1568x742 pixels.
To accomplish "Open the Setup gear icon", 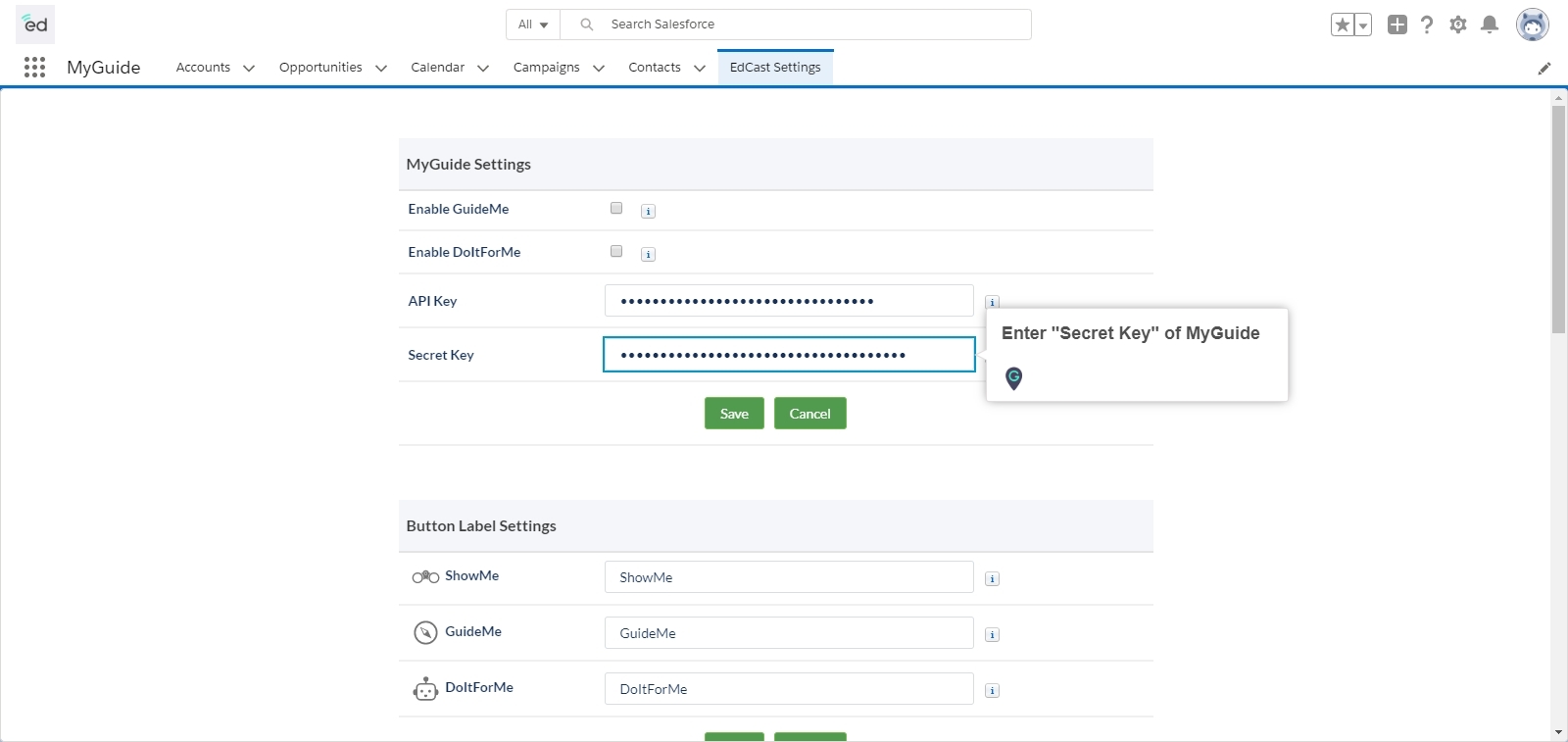I will [1458, 25].
